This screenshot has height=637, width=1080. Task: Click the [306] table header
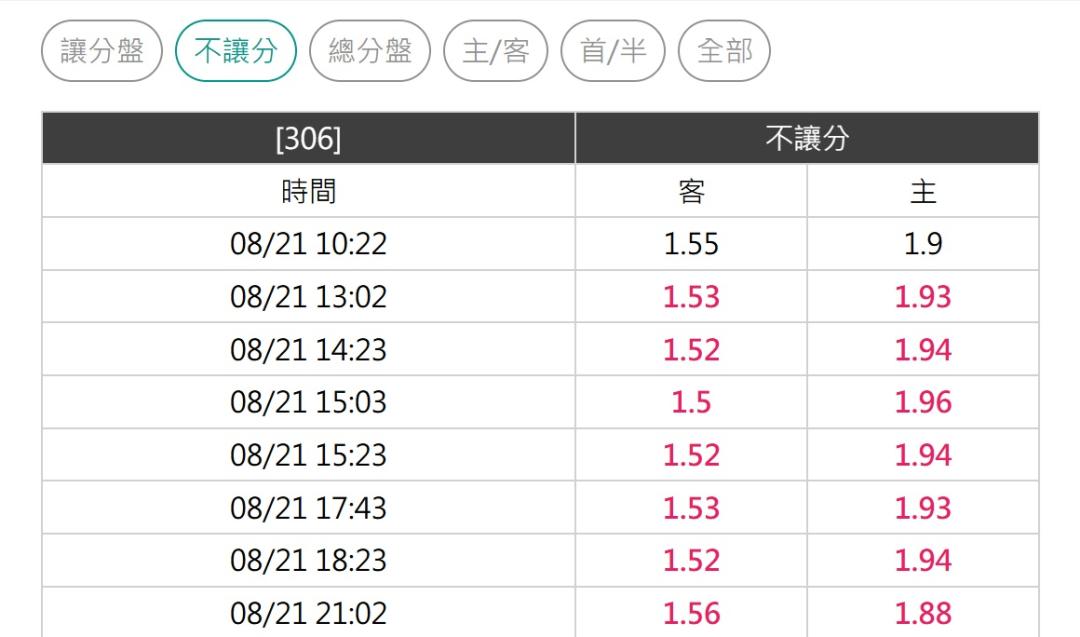309,138
